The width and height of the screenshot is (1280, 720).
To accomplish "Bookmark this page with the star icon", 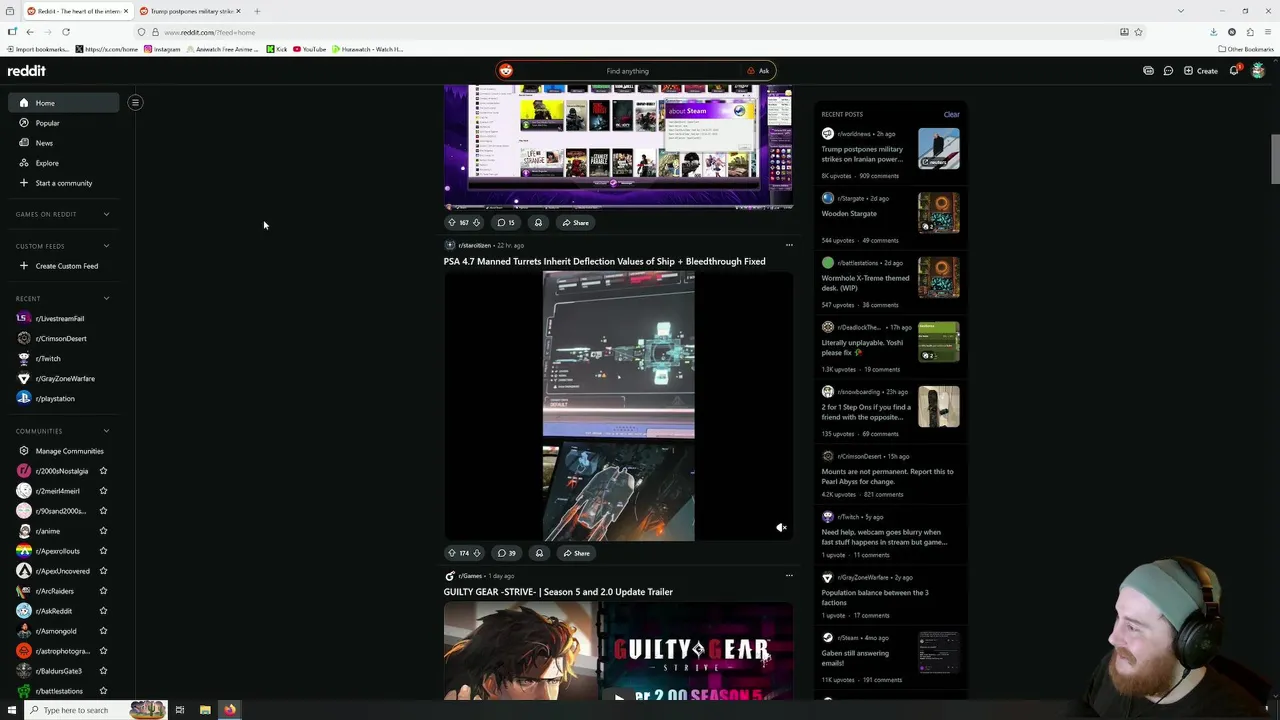I will pyautogui.click(x=1138, y=32).
